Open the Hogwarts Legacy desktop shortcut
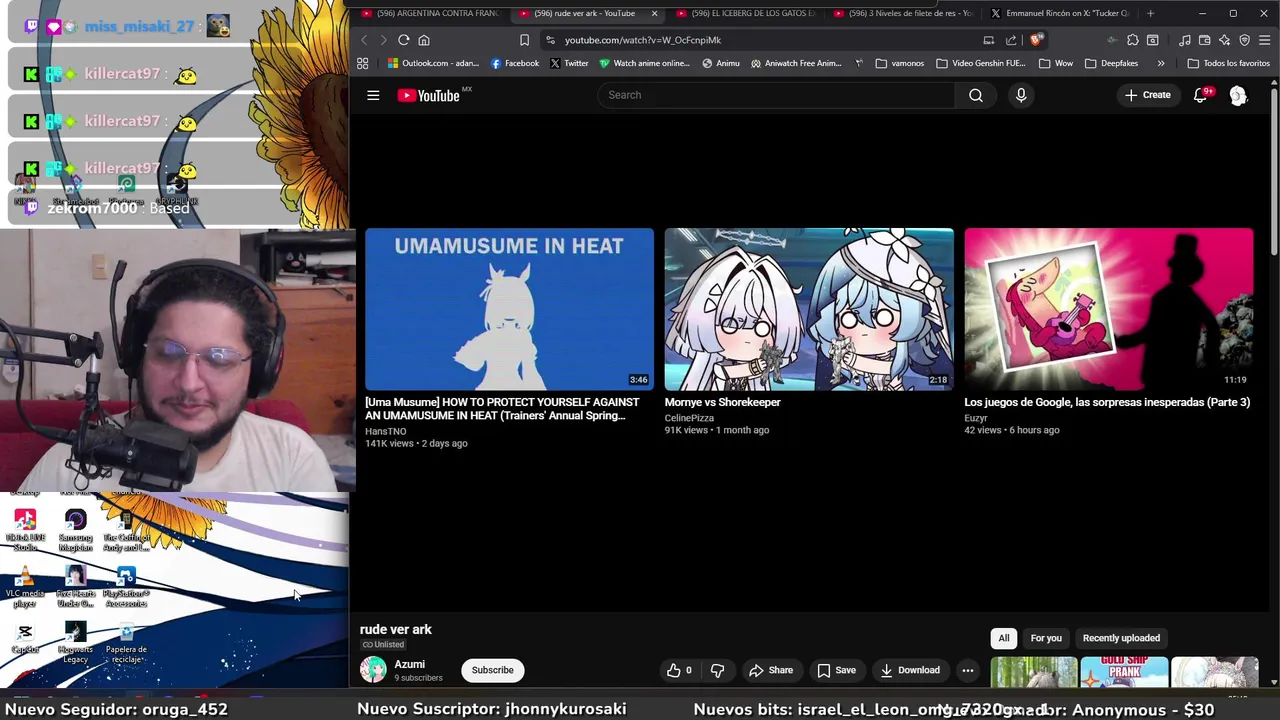This screenshot has width=1280, height=720. coord(75,644)
